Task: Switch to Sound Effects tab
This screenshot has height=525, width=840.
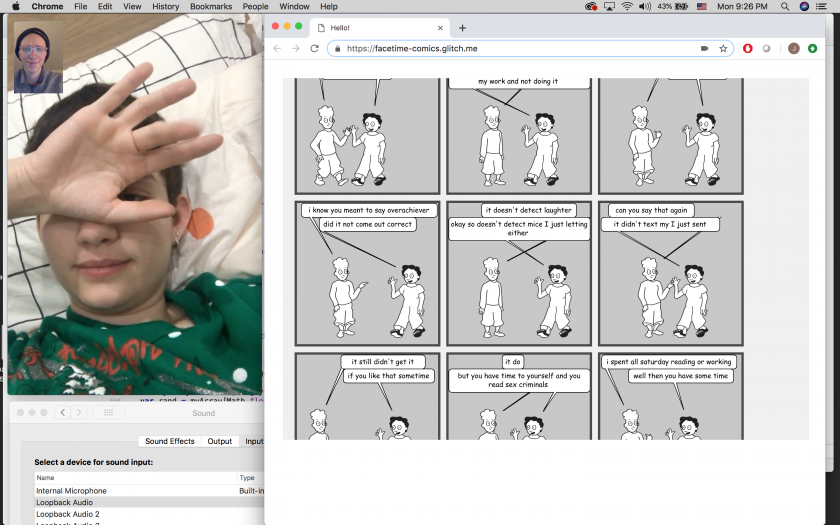Action: pyautogui.click(x=170, y=441)
